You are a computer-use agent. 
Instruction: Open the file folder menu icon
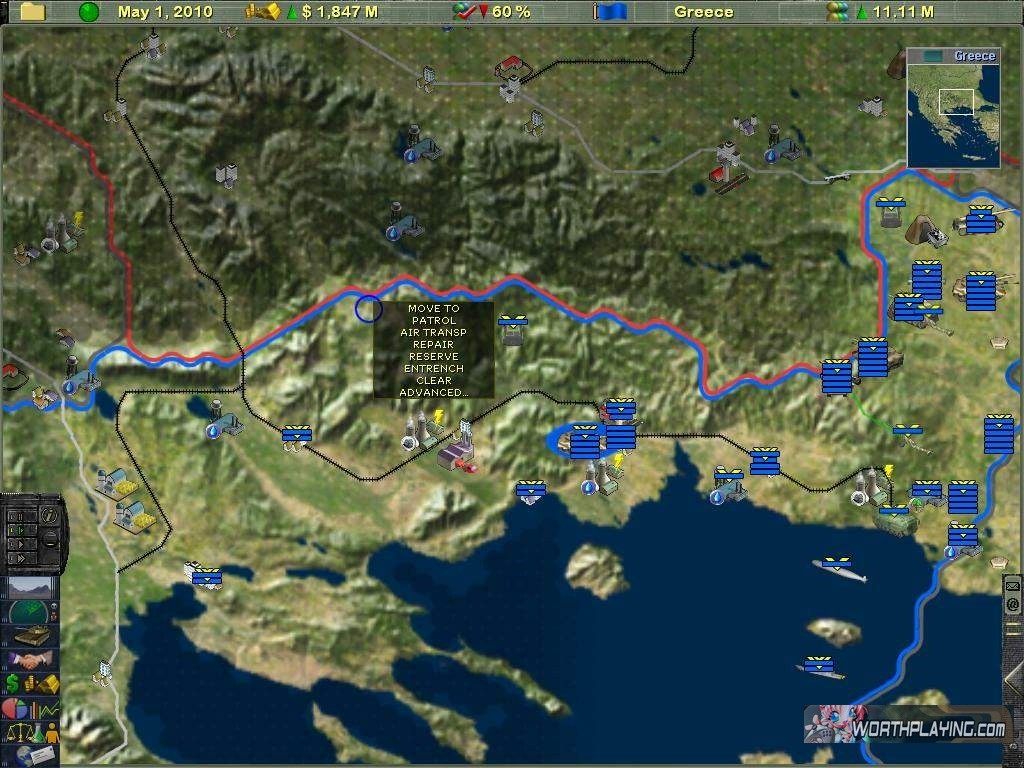pos(33,12)
